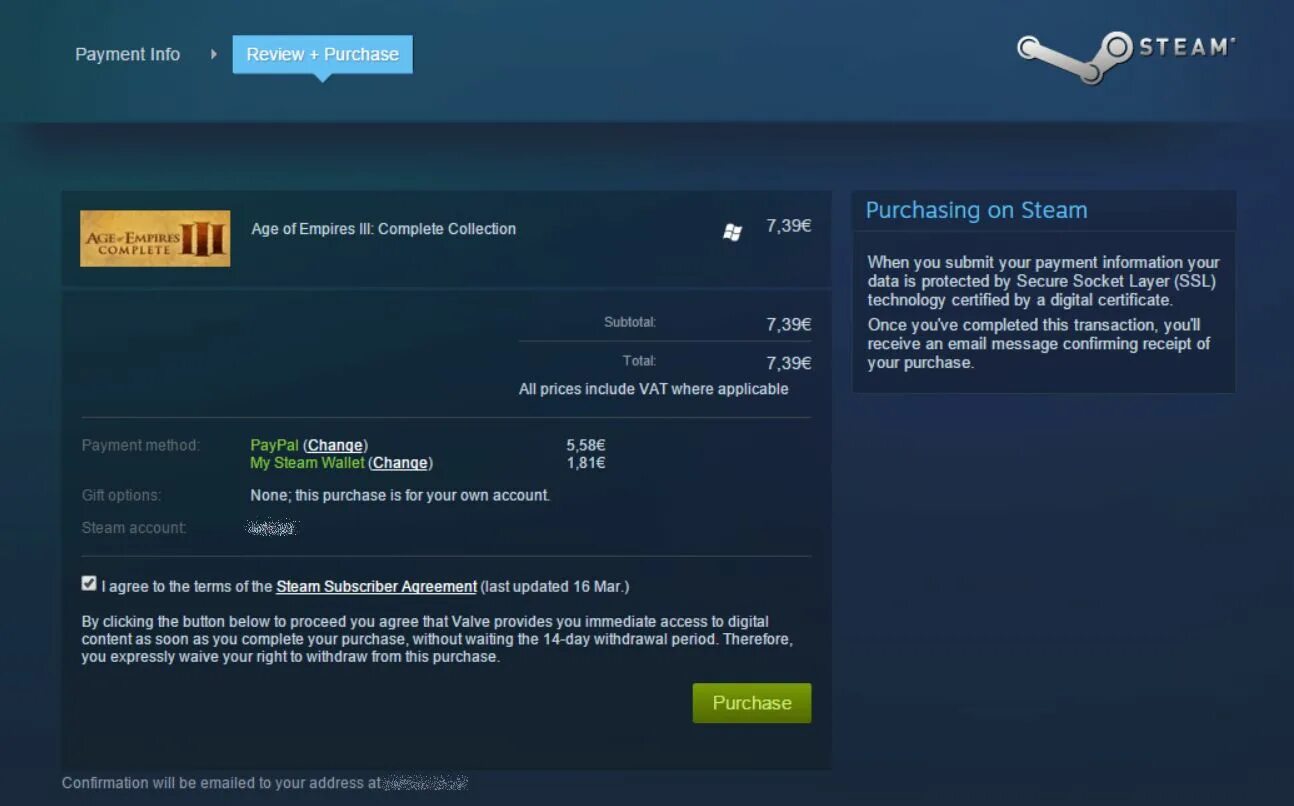This screenshot has height=806, width=1294.
Task: Click the Steam logo
Action: point(1126,56)
